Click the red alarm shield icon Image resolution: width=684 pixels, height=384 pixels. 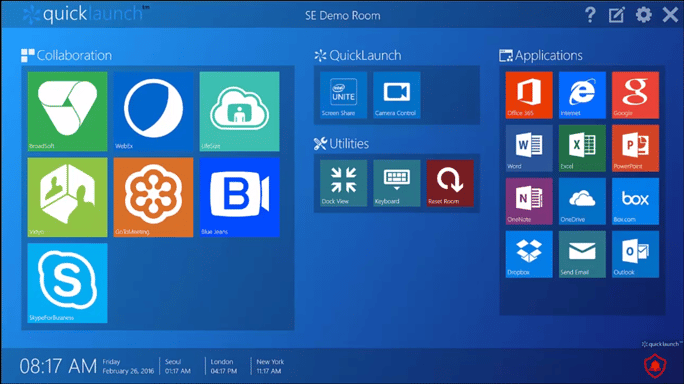(x=655, y=366)
